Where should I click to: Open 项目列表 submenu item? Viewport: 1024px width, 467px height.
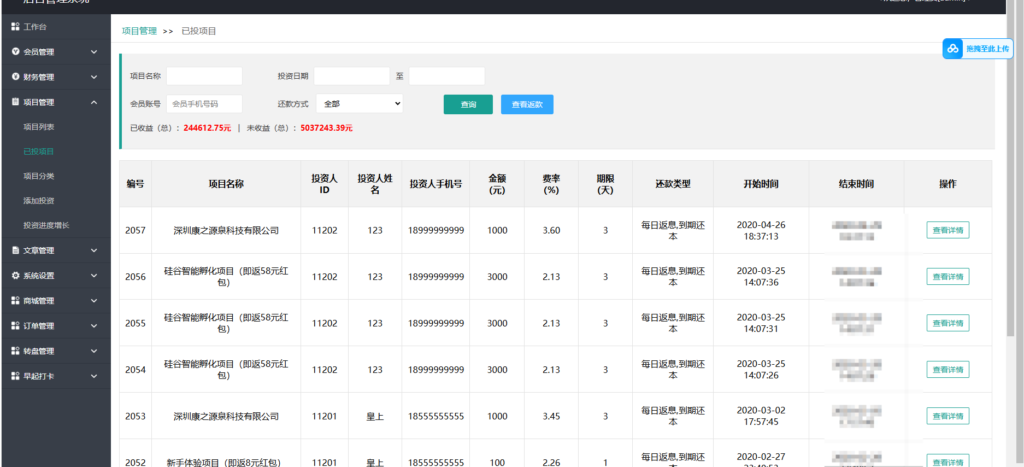point(39,127)
